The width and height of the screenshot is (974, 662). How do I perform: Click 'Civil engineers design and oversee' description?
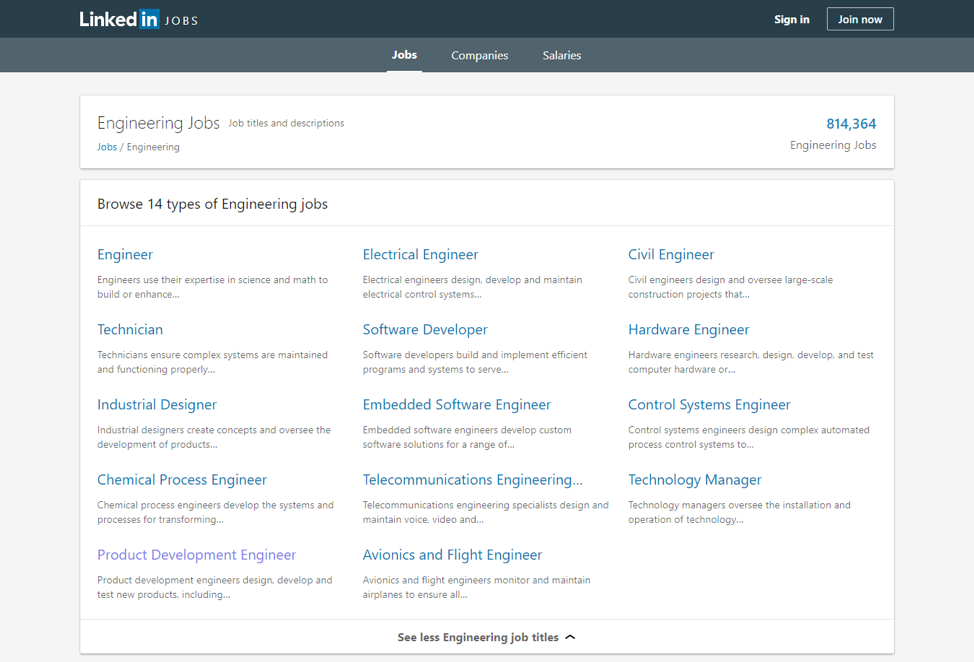(x=730, y=287)
